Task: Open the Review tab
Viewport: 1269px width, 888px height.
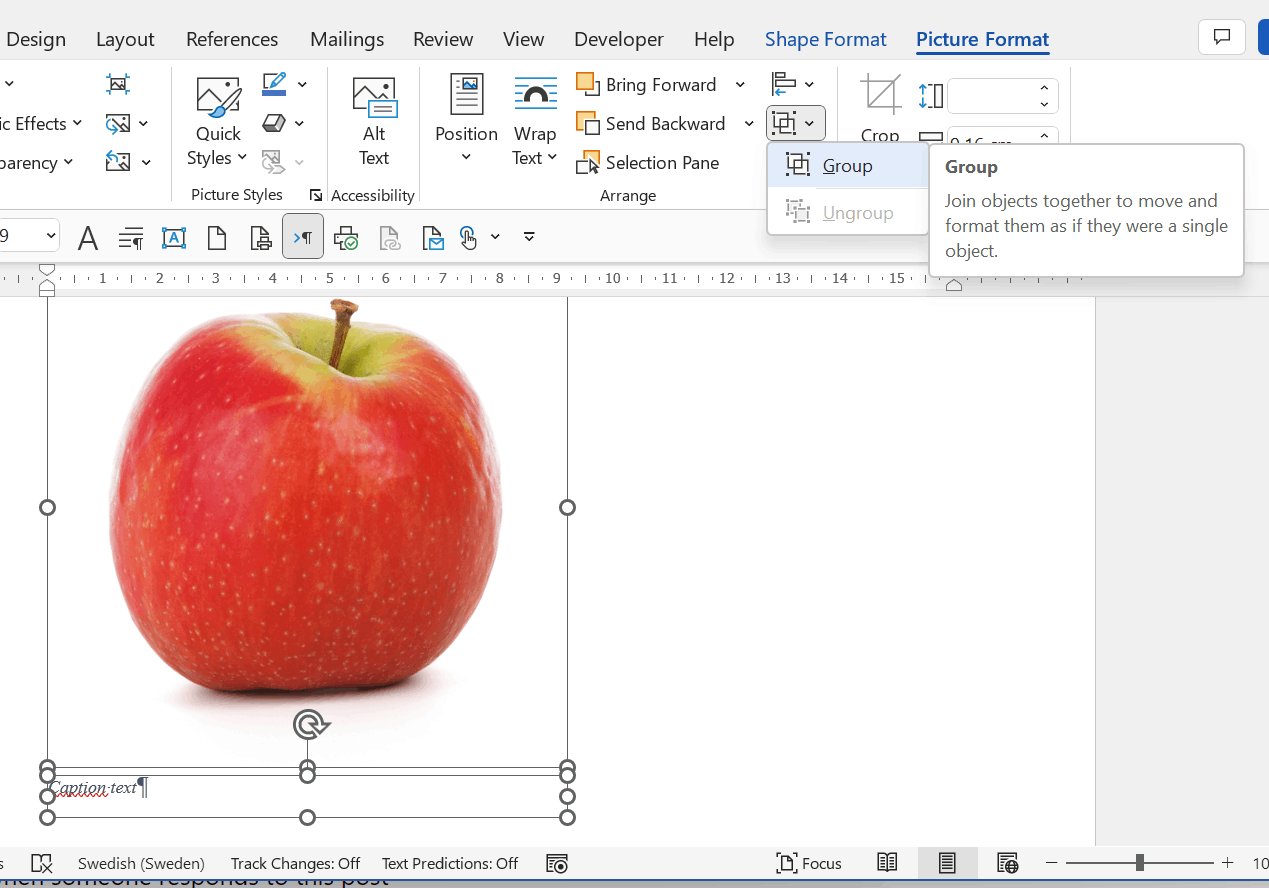Action: pyautogui.click(x=443, y=39)
